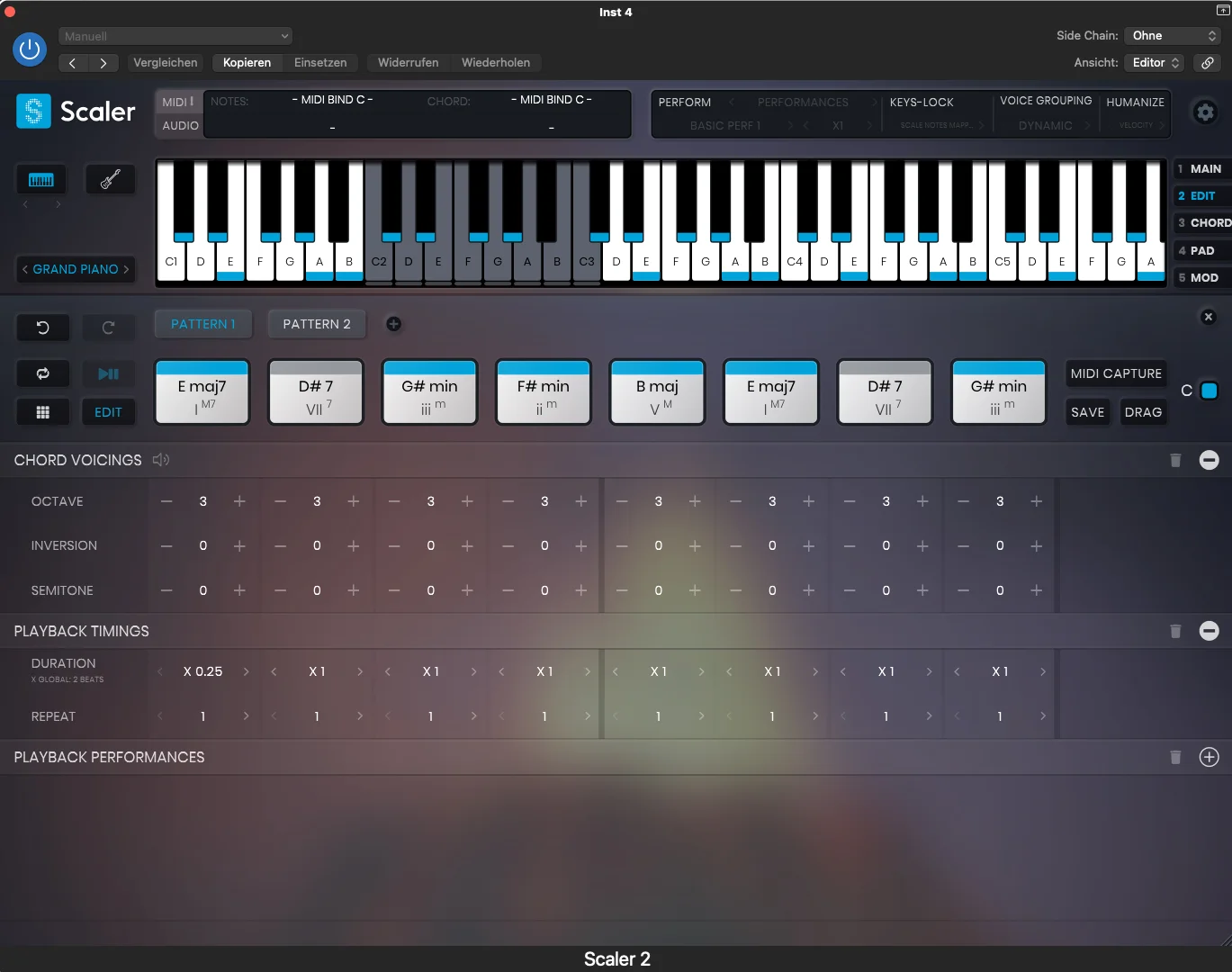
Task: Toggle loop playback icon
Action: [x=42, y=373]
